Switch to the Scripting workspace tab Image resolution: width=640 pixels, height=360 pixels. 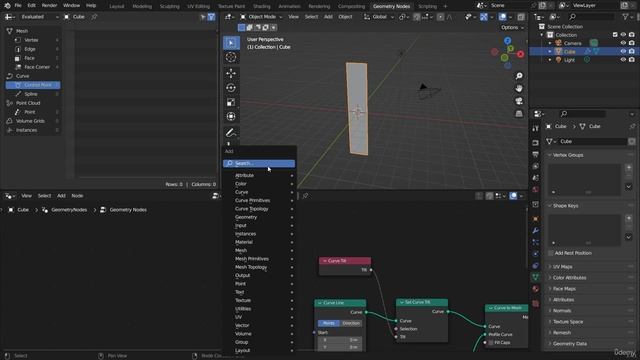427,6
